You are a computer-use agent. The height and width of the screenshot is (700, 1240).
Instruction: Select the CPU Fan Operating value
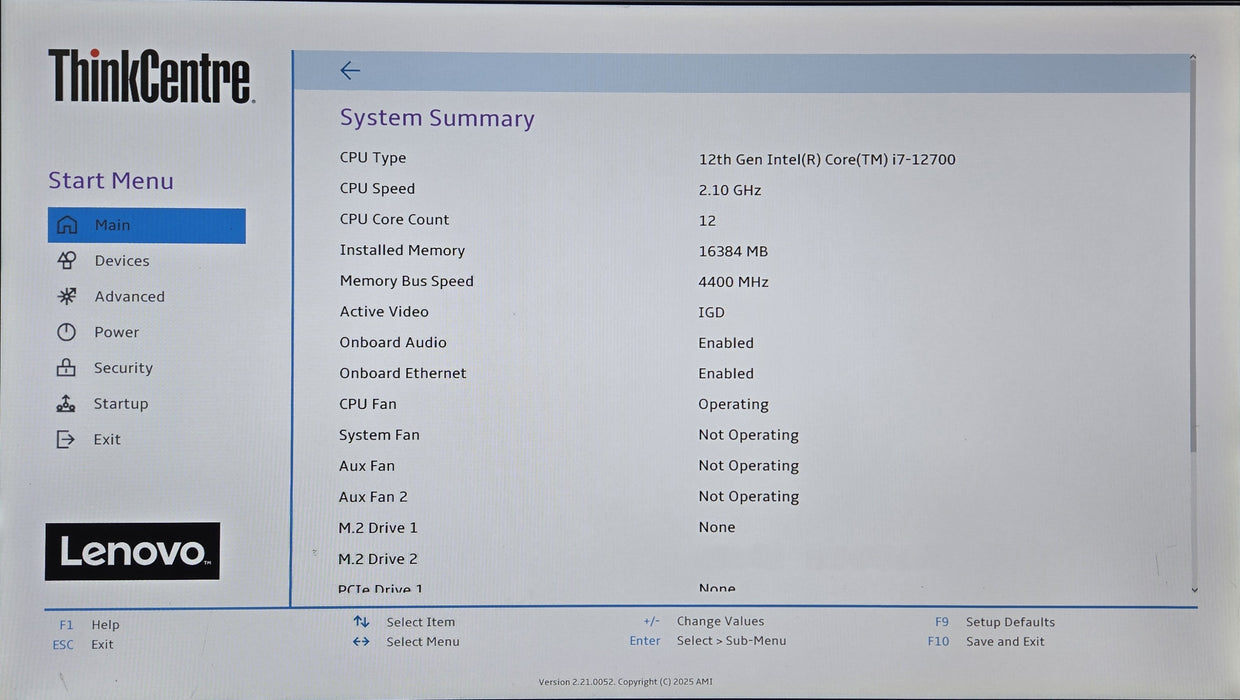coord(733,405)
